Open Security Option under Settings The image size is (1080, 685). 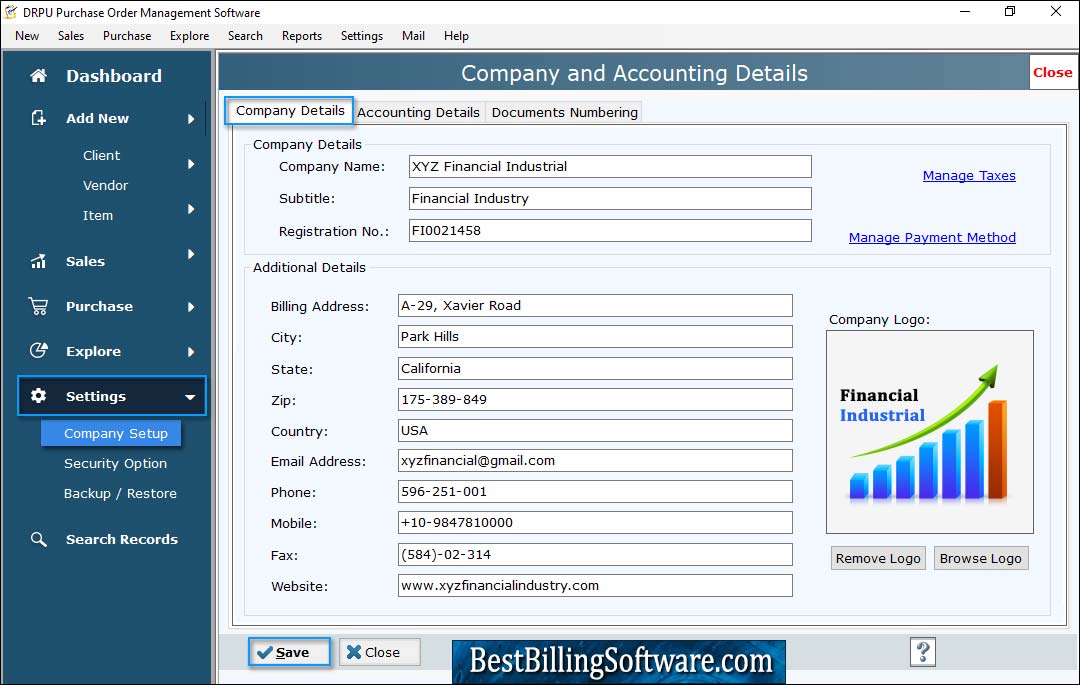tap(115, 463)
